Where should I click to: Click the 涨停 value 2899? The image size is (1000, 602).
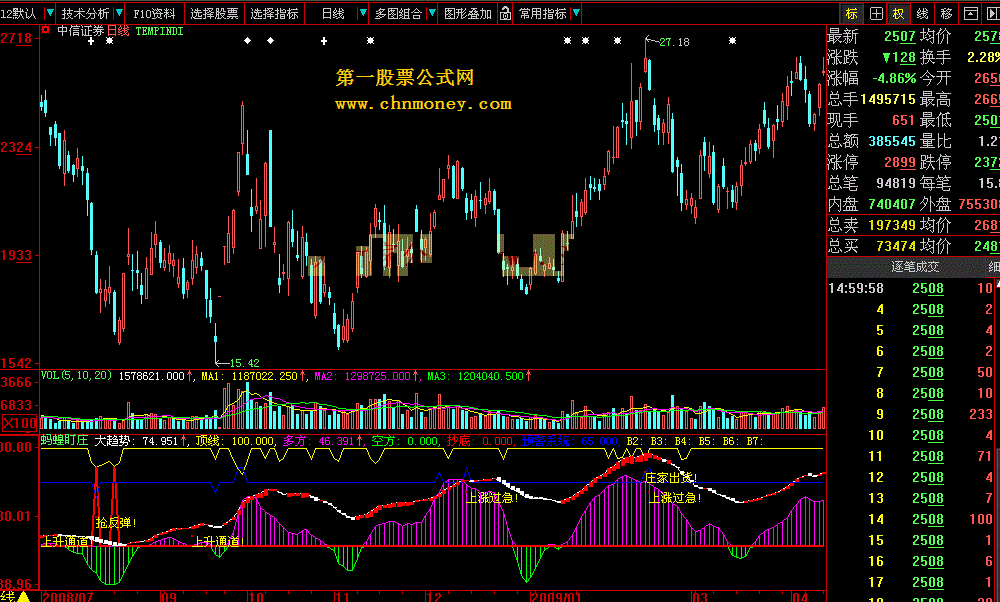[900, 163]
